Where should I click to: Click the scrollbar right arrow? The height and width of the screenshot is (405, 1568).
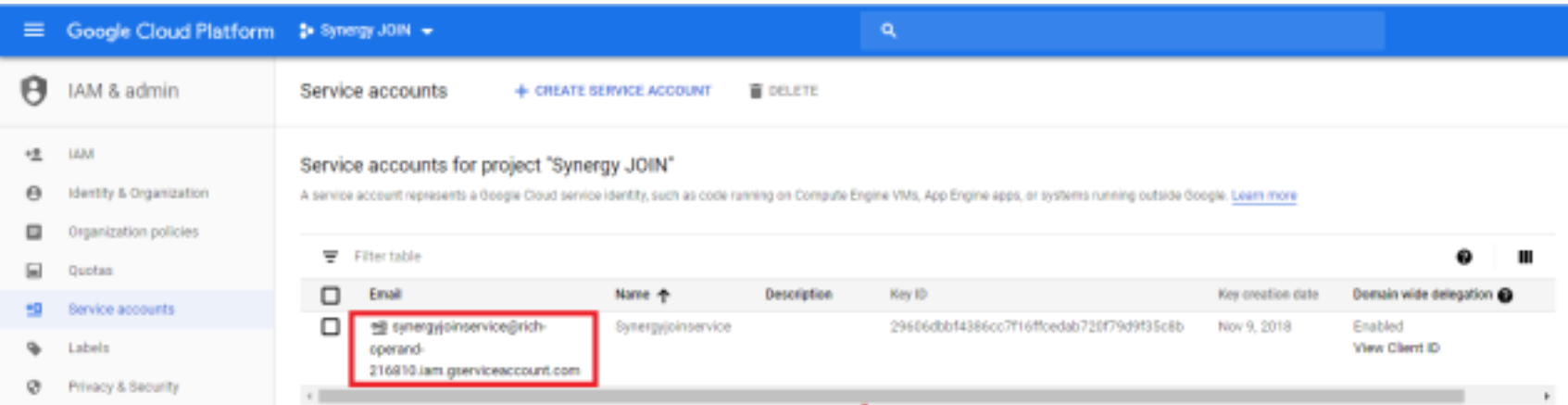1546,397
